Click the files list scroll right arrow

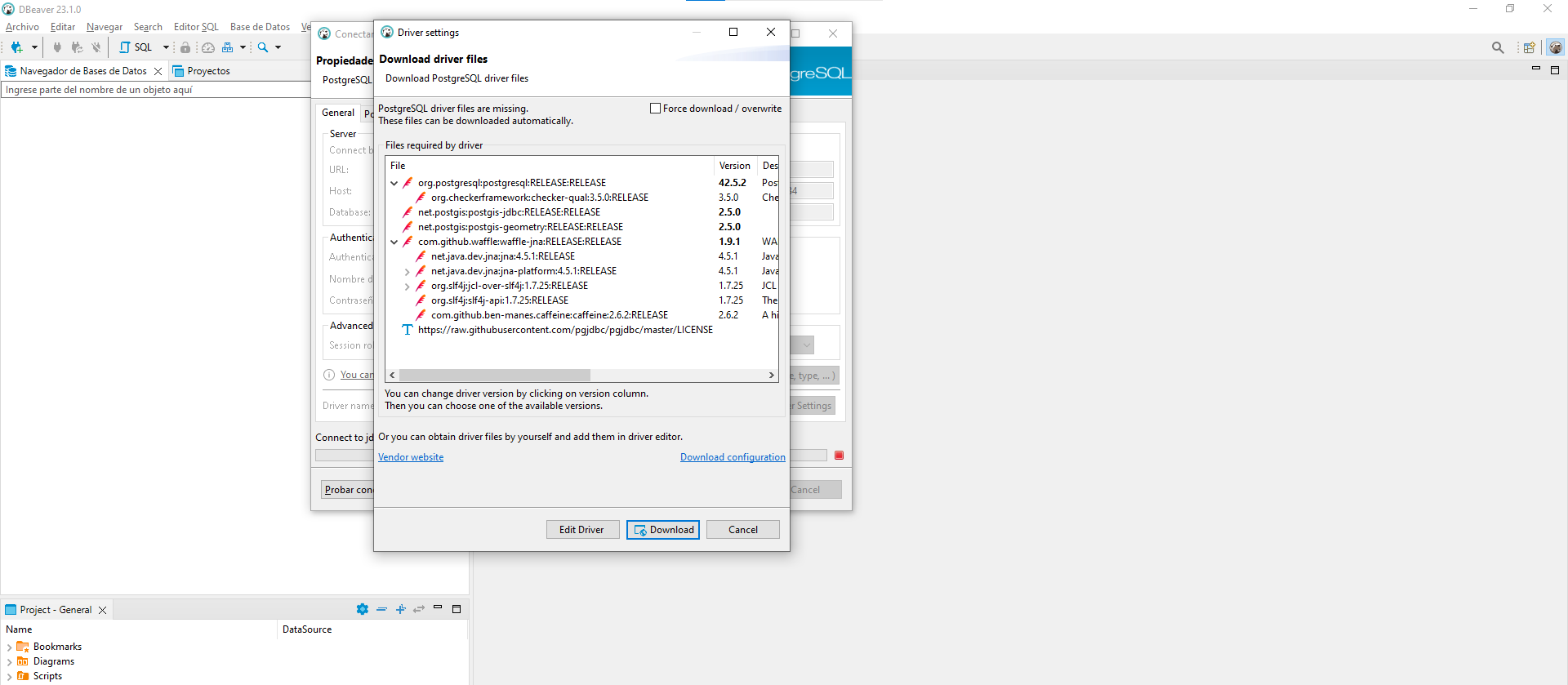771,376
